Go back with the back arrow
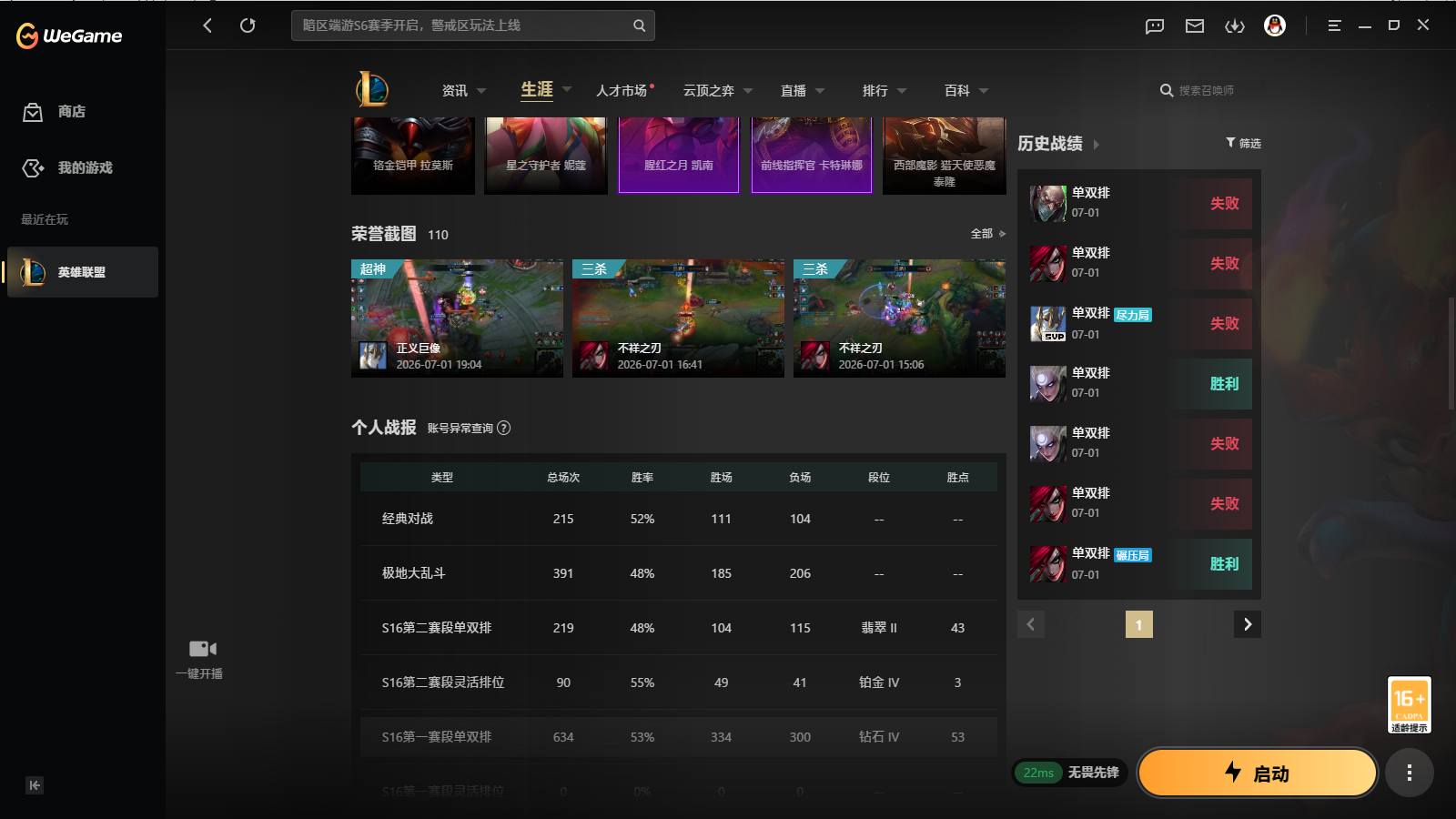Image resolution: width=1456 pixels, height=819 pixels. point(207,25)
